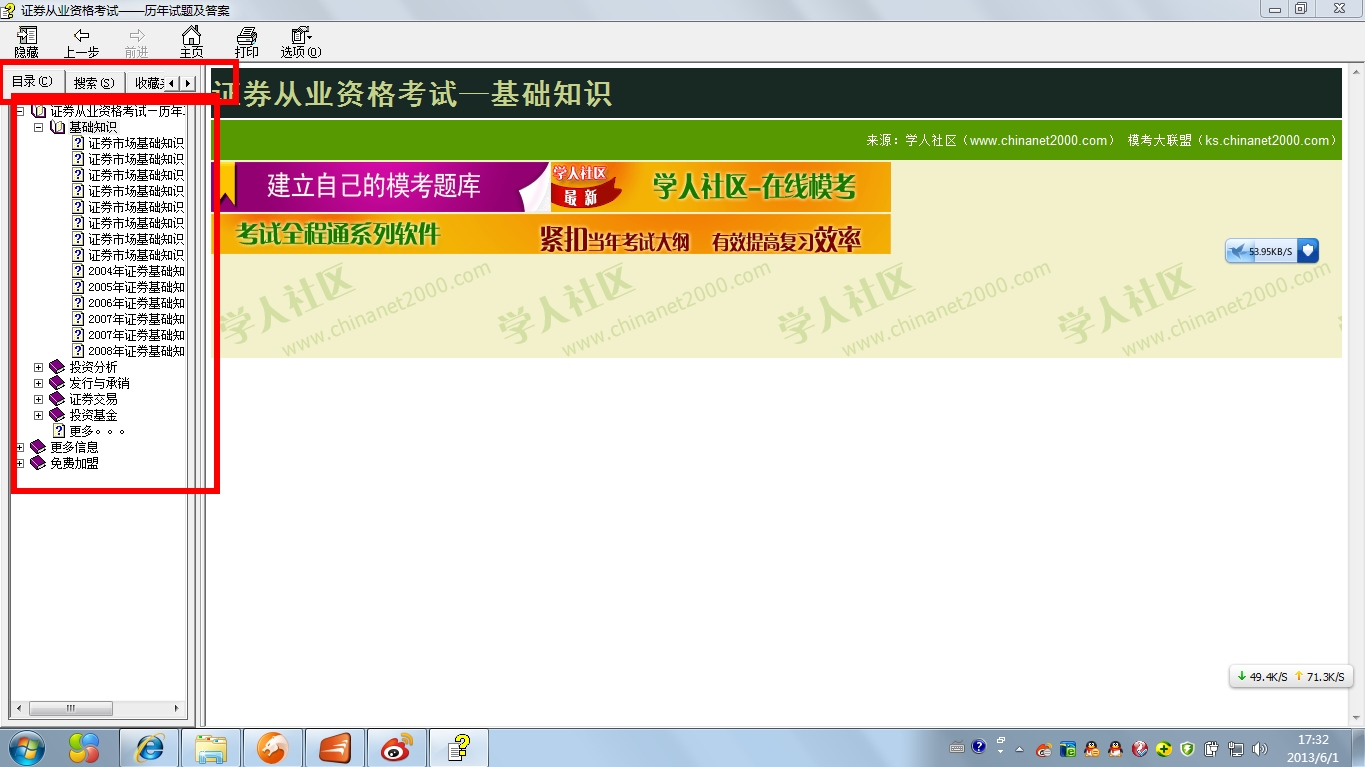The height and width of the screenshot is (767, 1365).
Task: Expand the 免费加盟 tree node
Action: (x=20, y=463)
